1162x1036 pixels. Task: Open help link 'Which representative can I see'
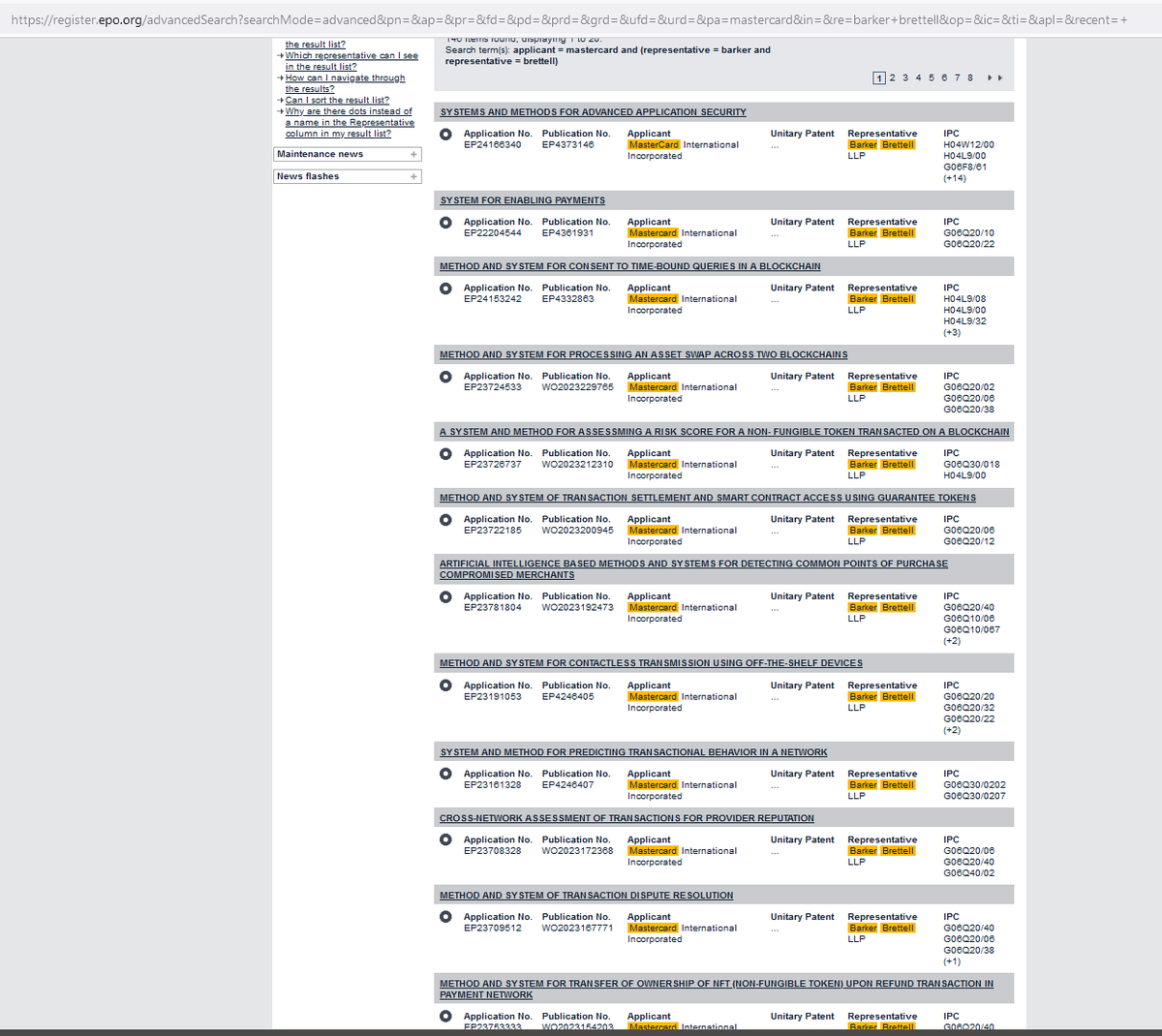352,61
